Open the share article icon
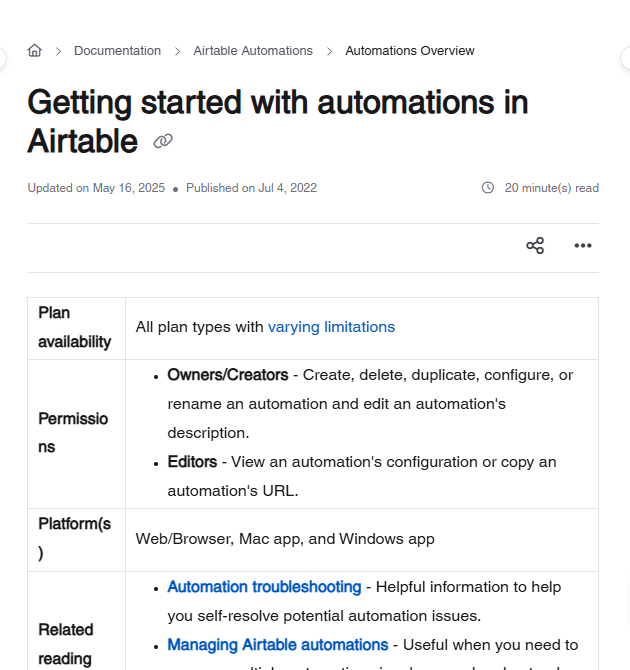 pos(535,246)
